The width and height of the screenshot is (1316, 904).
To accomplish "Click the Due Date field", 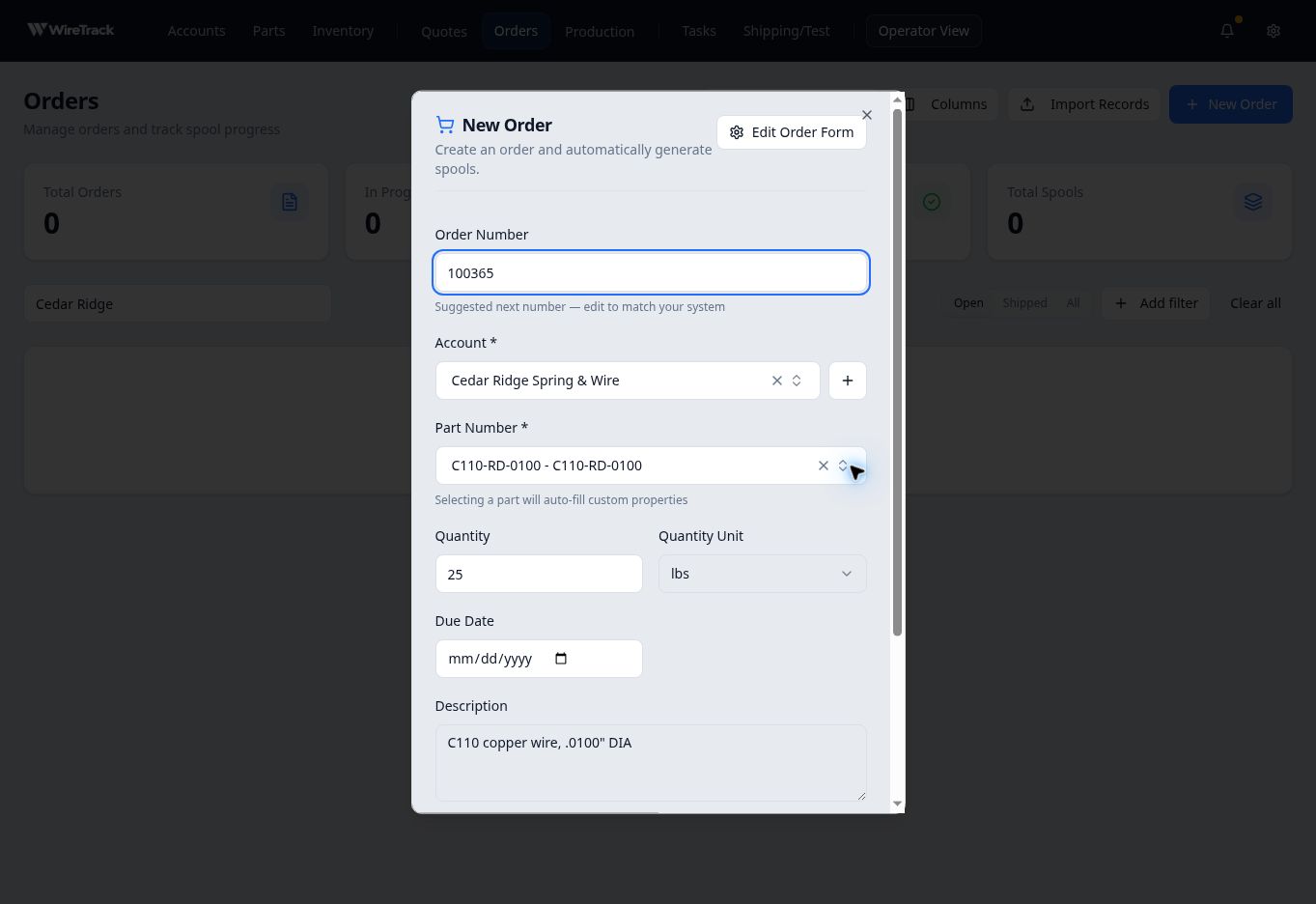I will point(539,659).
